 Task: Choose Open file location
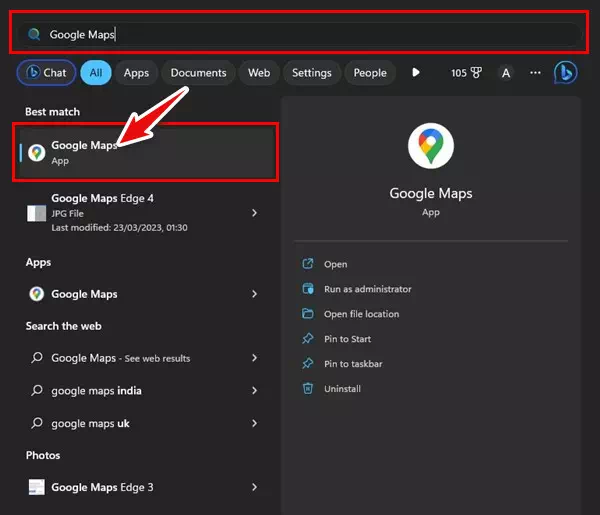pos(362,314)
